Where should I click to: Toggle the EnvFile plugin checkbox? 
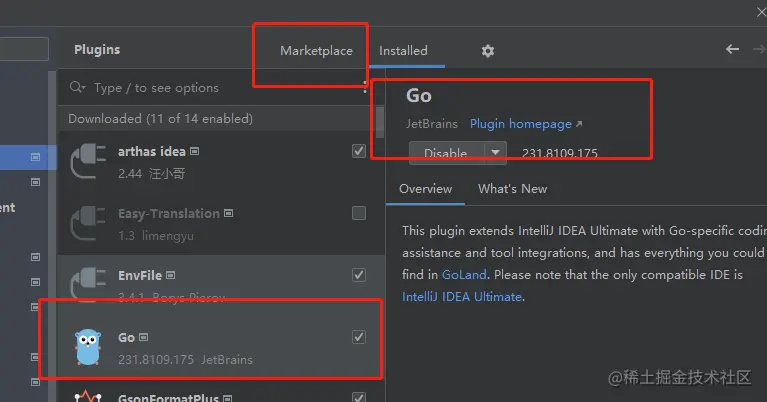pyautogui.click(x=359, y=275)
